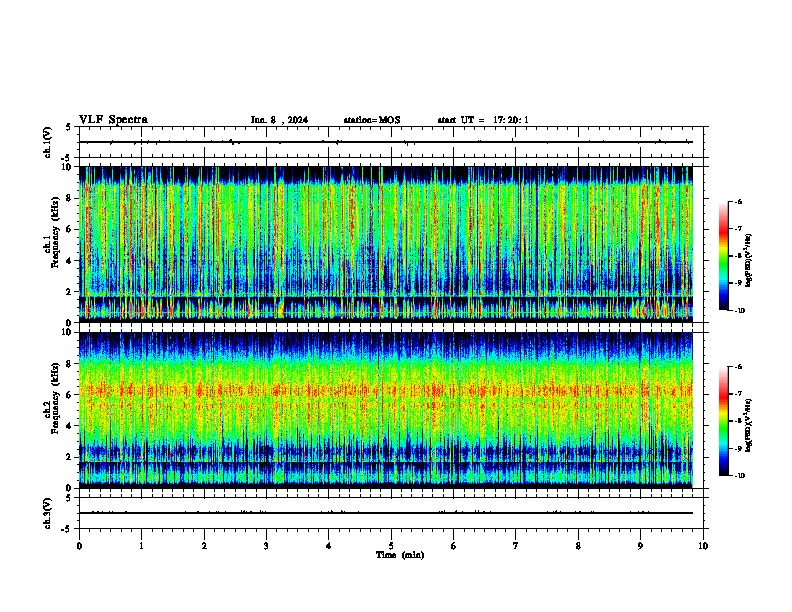The image size is (792, 612).
Task: Click time axis tick label "10"
Action: pyautogui.click(x=703, y=546)
